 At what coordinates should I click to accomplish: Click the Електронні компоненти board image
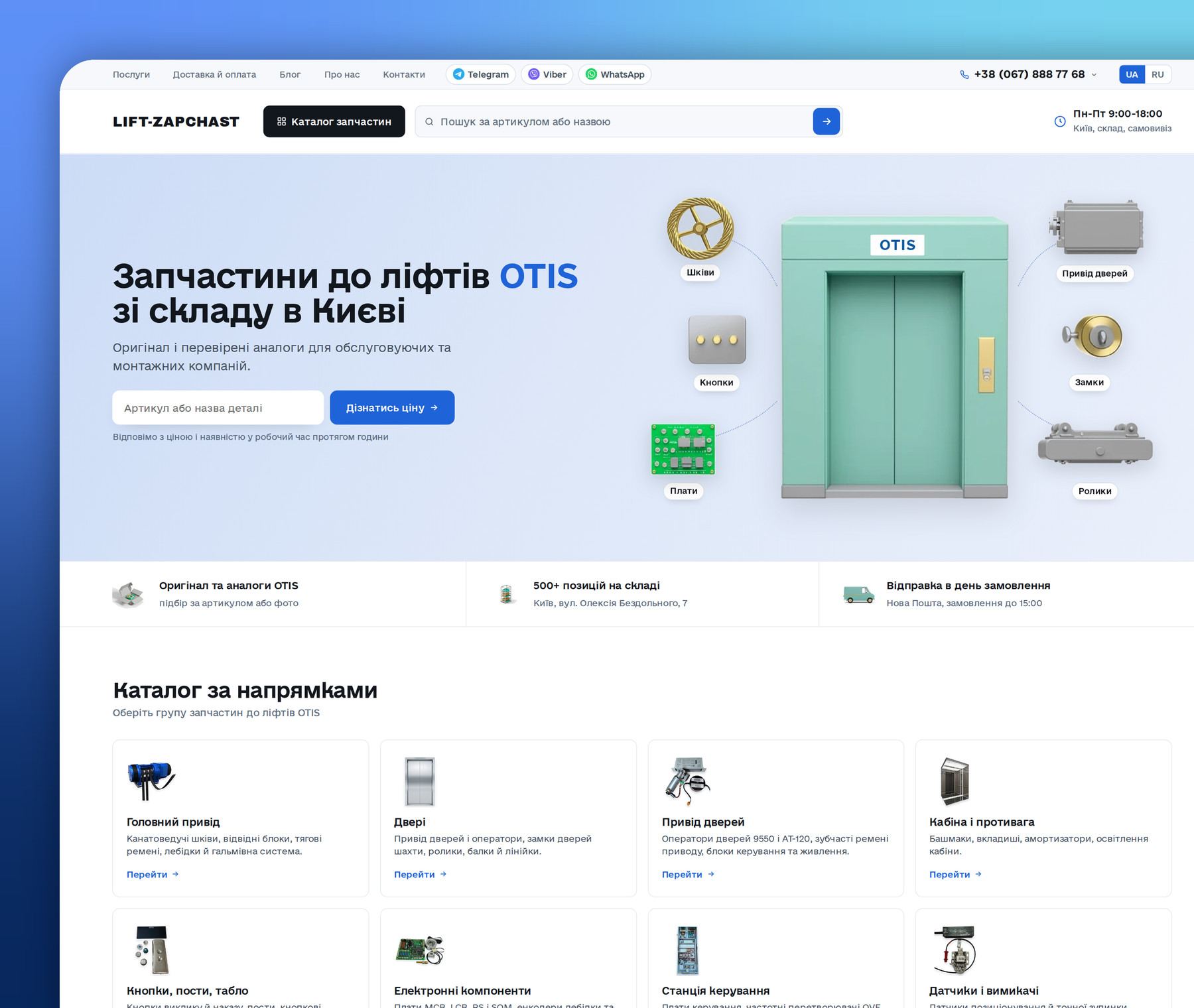pyautogui.click(x=420, y=950)
